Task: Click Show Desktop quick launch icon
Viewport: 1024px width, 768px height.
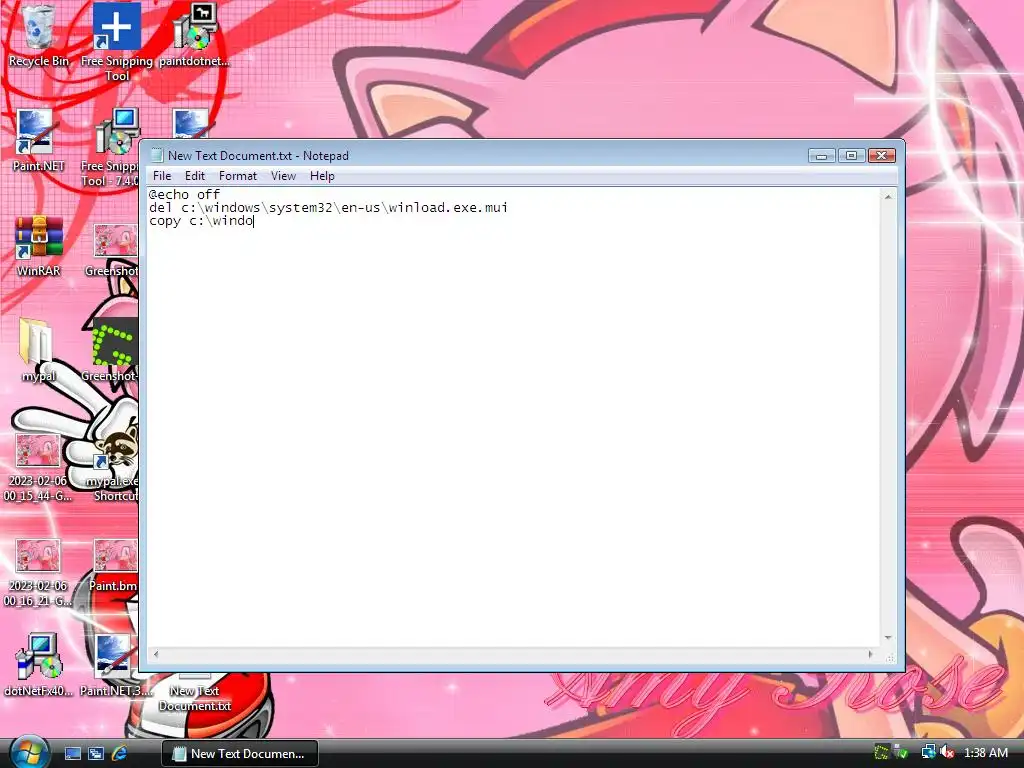Action: (x=72, y=754)
